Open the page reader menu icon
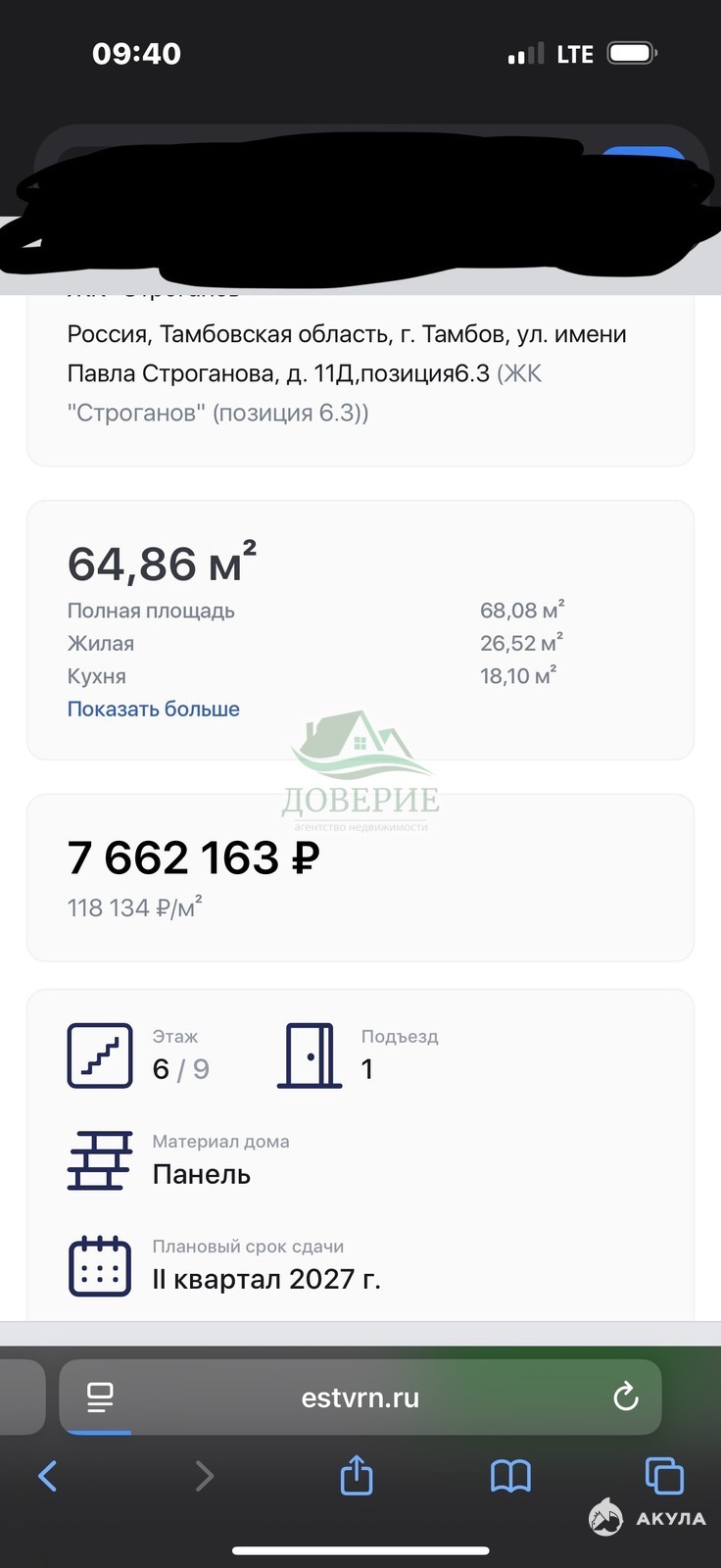The image size is (721, 1568). point(100,1396)
